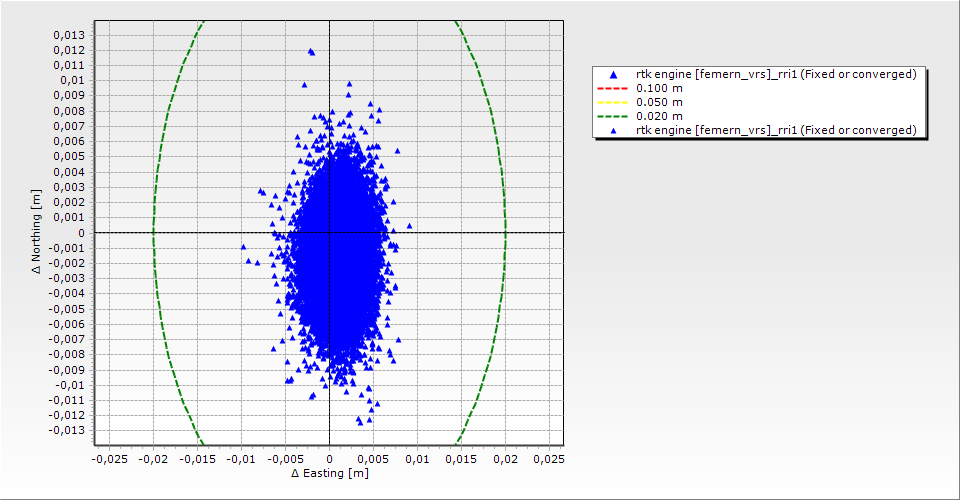The image size is (960, 500).
Task: Click the large blue triangle marker in legend
Action: point(613,75)
